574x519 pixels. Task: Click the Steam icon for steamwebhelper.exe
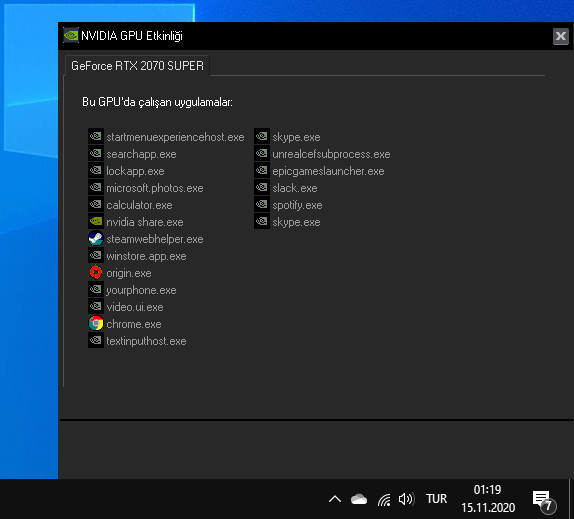[x=96, y=239]
